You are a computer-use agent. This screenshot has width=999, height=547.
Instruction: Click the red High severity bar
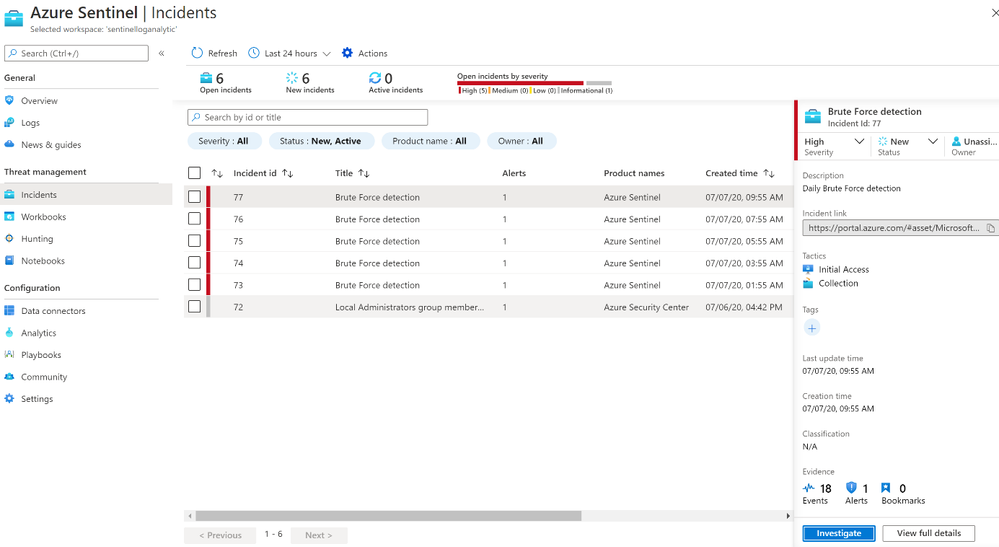pos(520,83)
